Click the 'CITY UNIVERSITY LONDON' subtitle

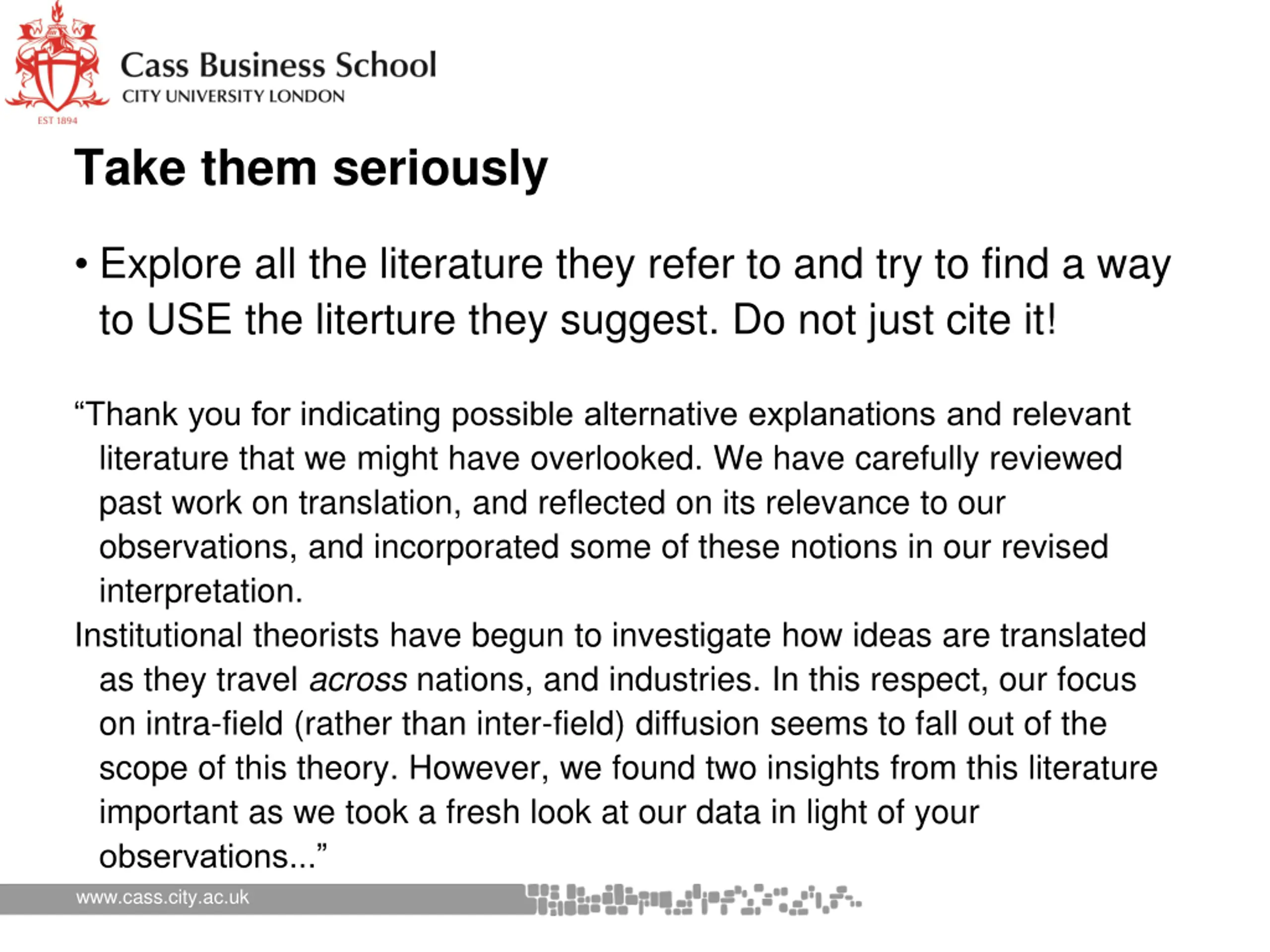pos(233,96)
